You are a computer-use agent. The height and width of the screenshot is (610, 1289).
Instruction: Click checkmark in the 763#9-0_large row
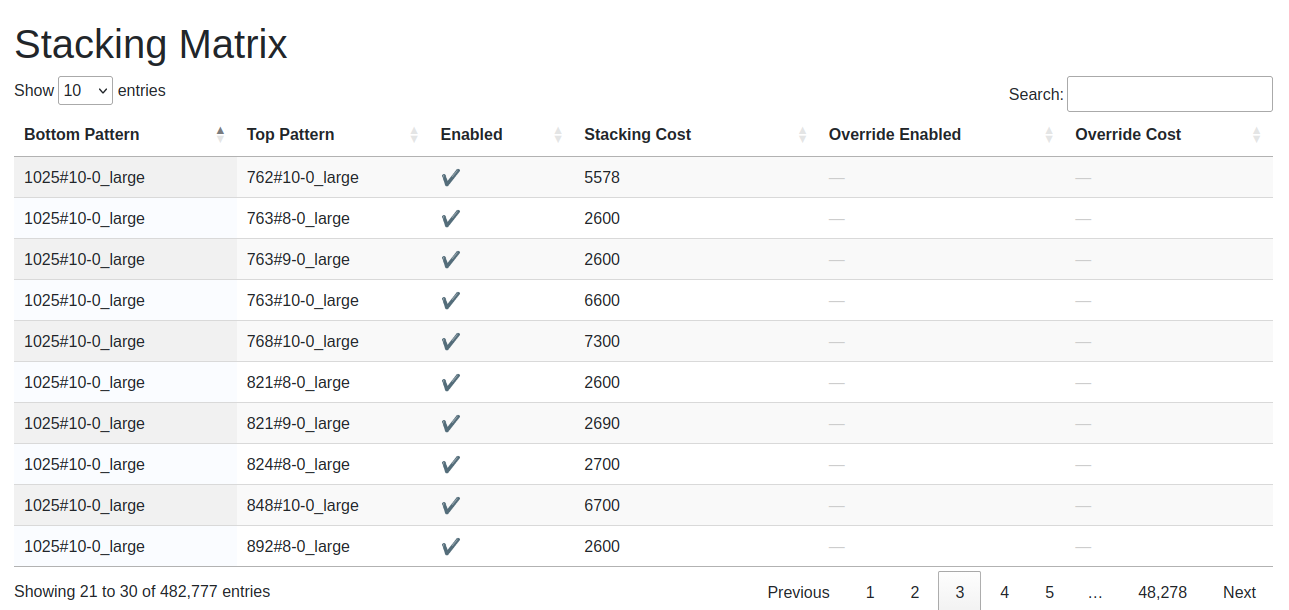(451, 259)
